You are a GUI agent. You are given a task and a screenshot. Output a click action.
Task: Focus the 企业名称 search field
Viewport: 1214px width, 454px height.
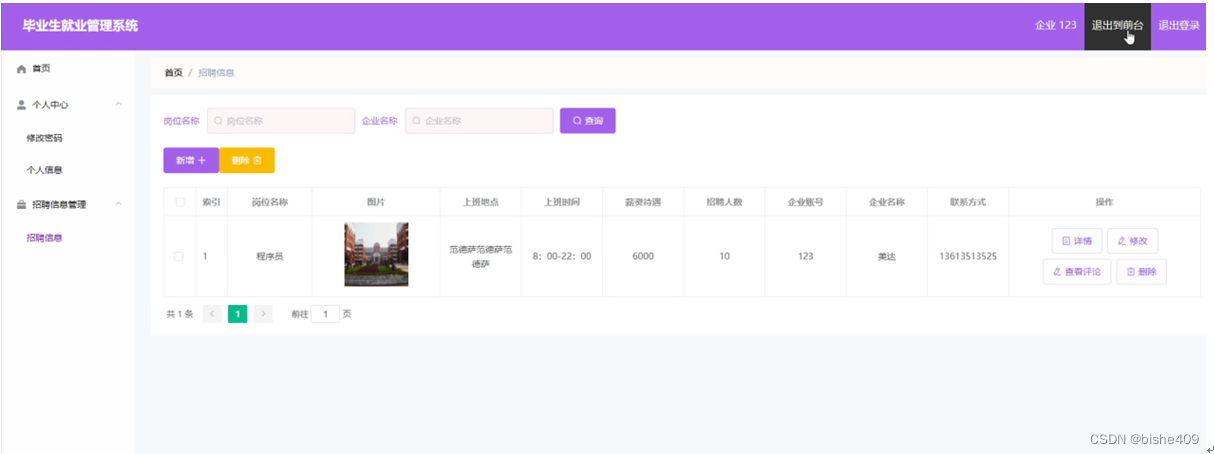pos(479,121)
